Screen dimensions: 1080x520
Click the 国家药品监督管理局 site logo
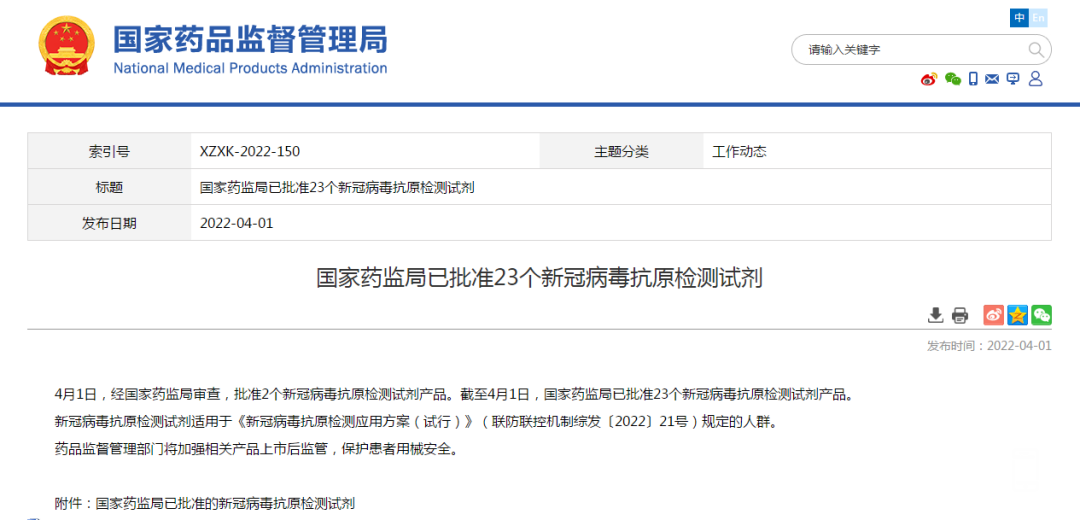tap(250, 48)
